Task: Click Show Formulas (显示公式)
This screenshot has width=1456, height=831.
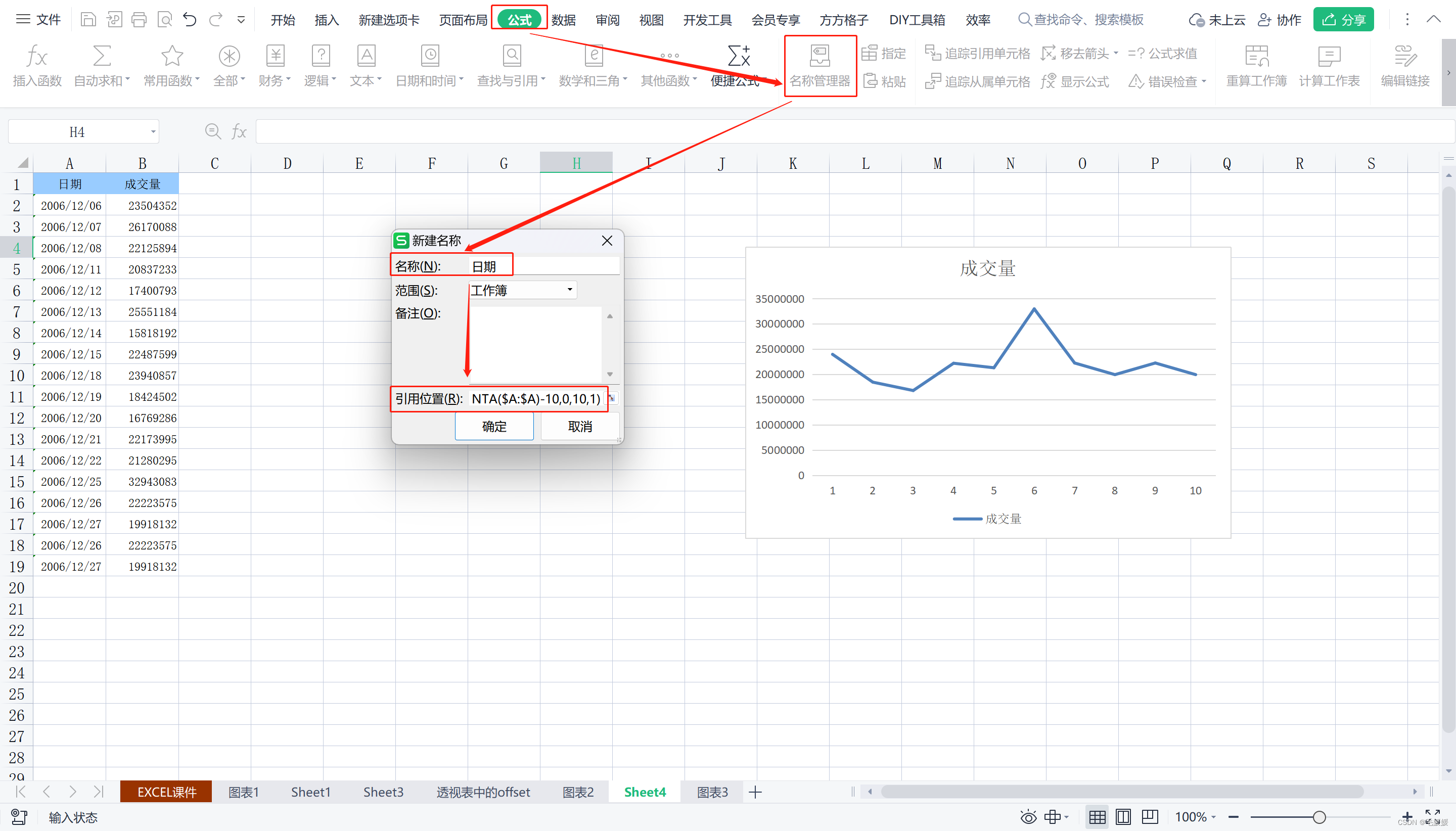Action: (1075, 81)
